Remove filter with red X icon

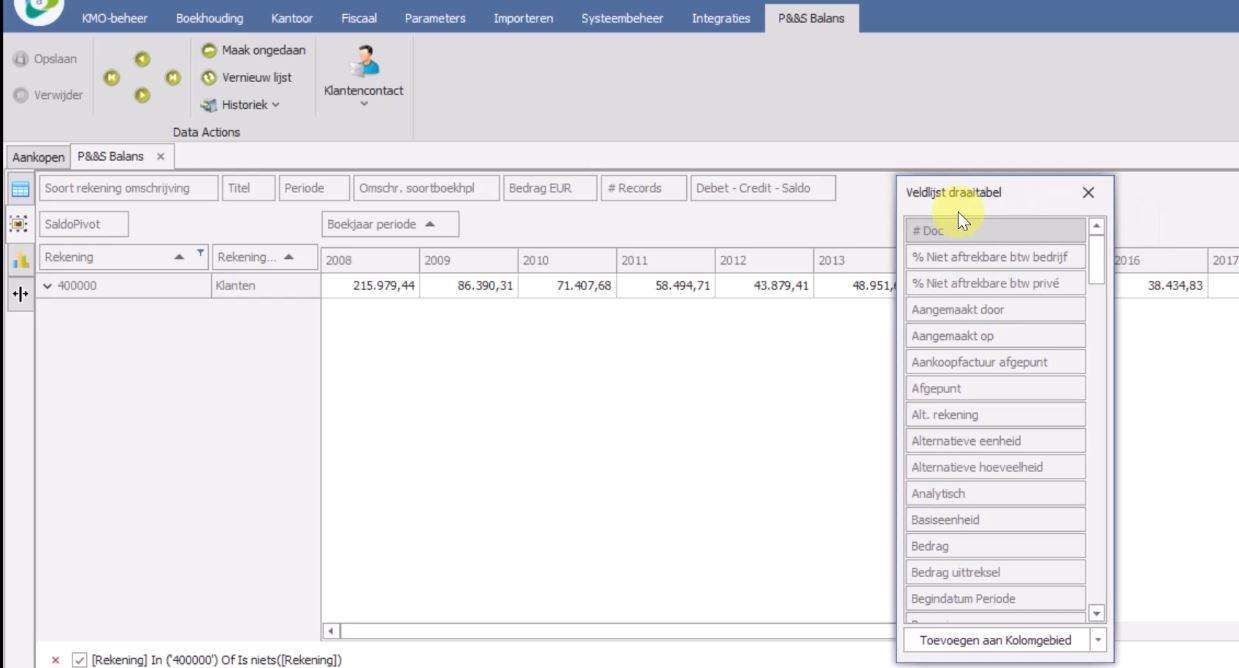[56, 660]
